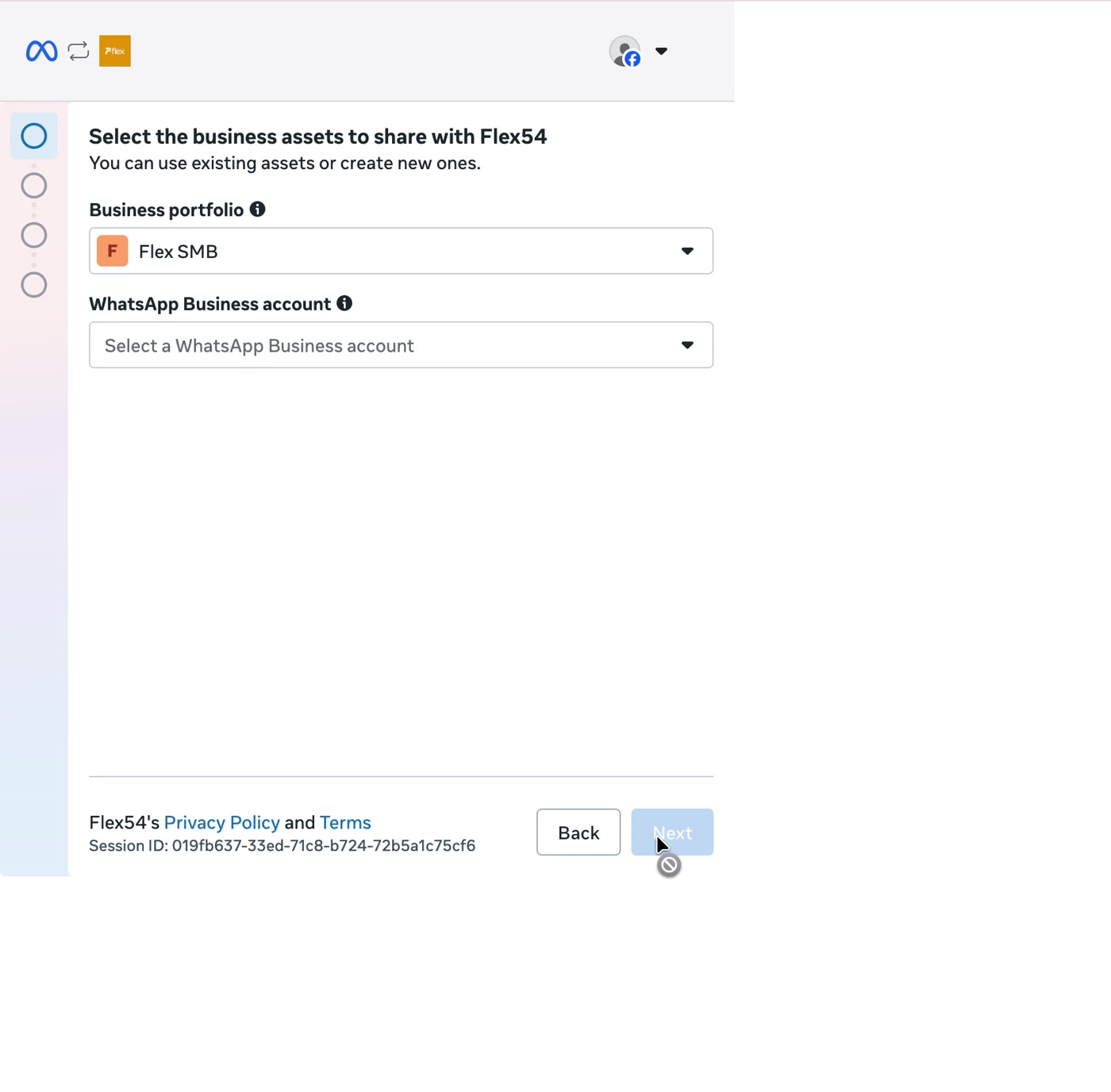Click the Business portfolio info icon
Screen dimensions: 1111x1092
[x=258, y=210]
